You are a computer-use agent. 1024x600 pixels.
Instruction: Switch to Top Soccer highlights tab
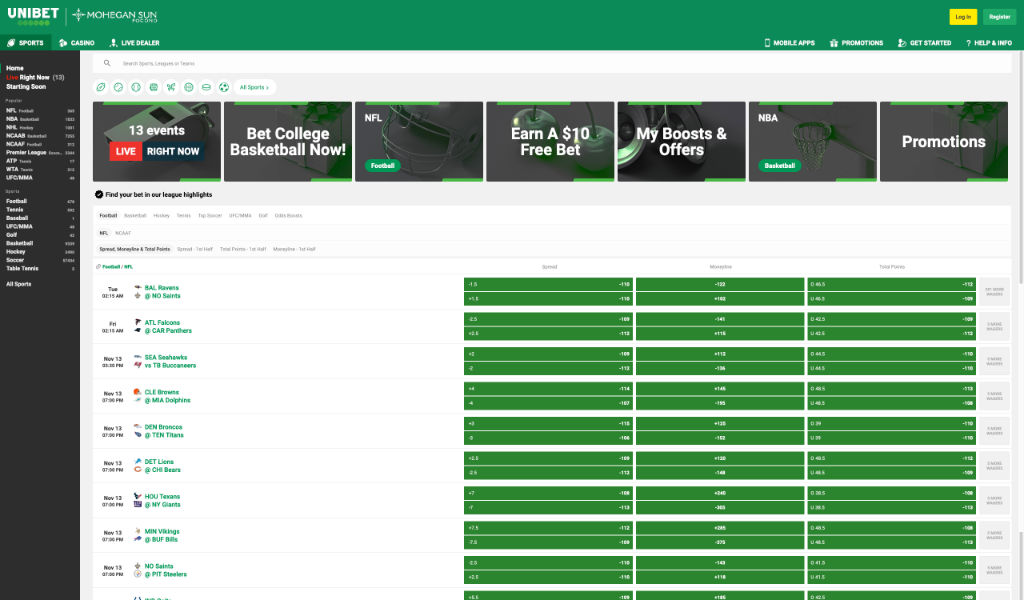[x=210, y=215]
